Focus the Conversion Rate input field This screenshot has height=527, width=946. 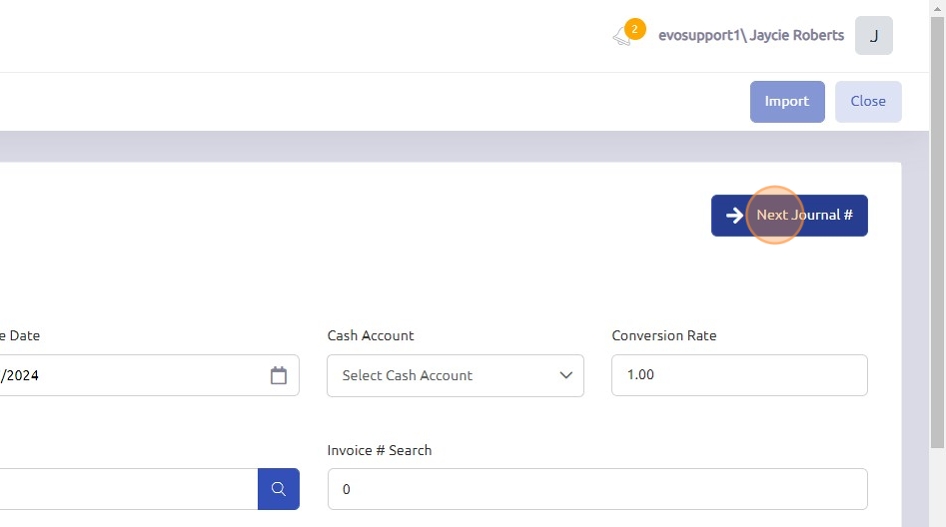(x=739, y=375)
